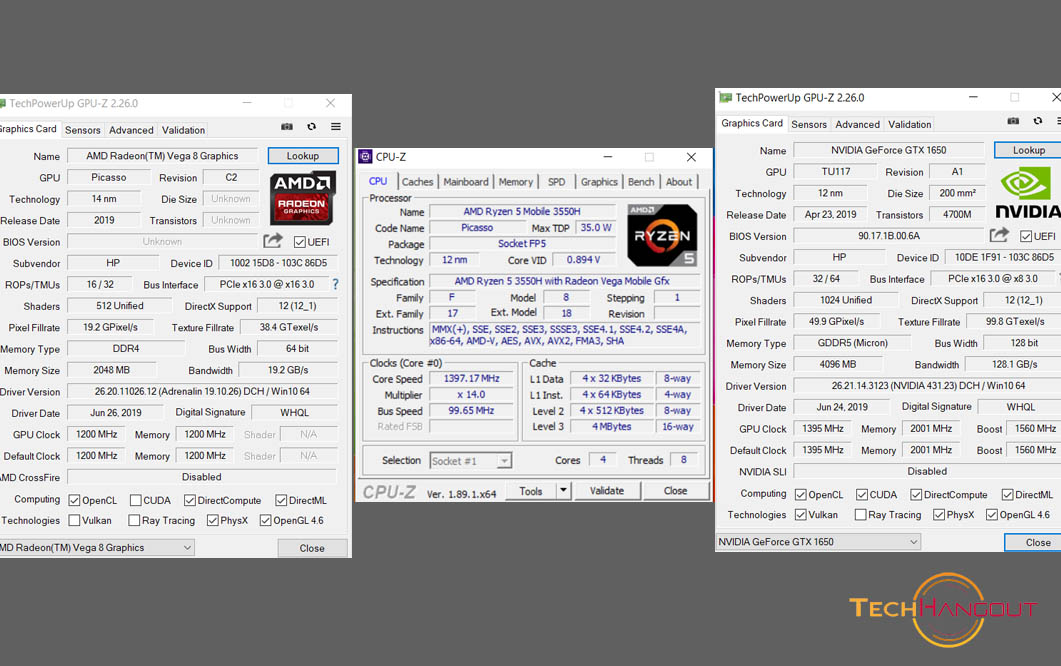The image size is (1061, 666).
Task: Click the NVIDIA GeForce GTX 1650 name field
Action: tap(888, 150)
